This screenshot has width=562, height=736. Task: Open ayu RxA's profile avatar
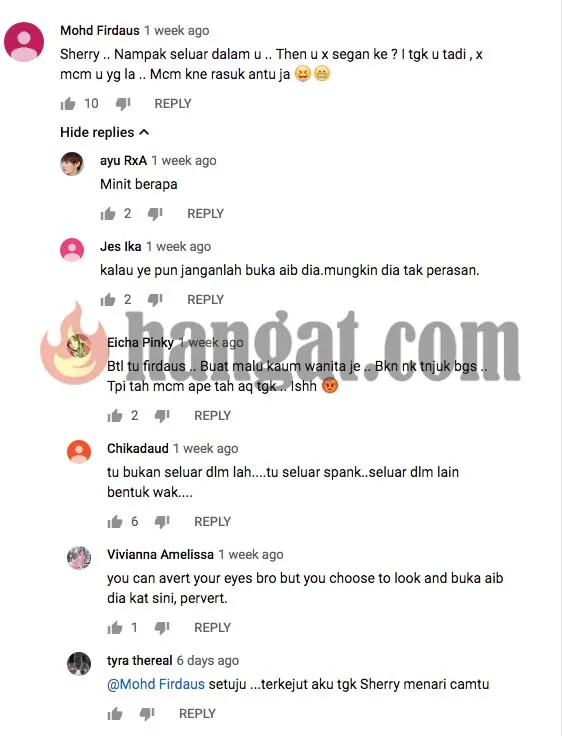coord(72,164)
